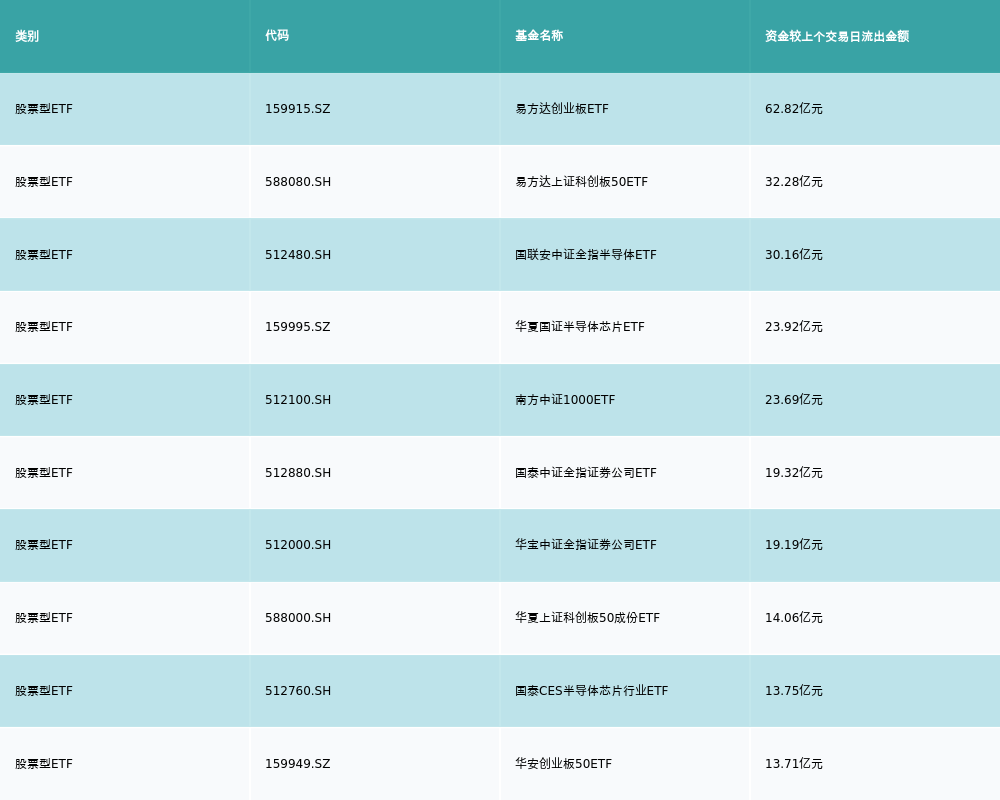
Task: Select code 512480.SH
Action: 298,255
